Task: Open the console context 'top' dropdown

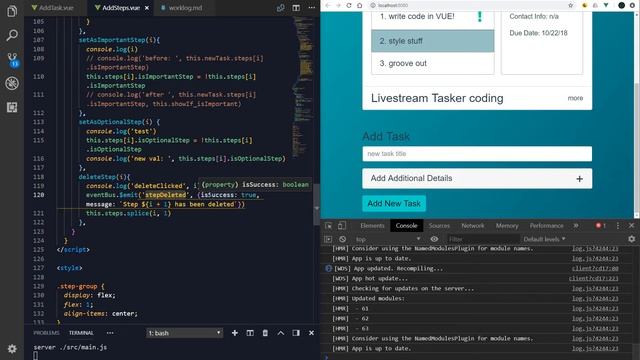Action: click(x=387, y=239)
